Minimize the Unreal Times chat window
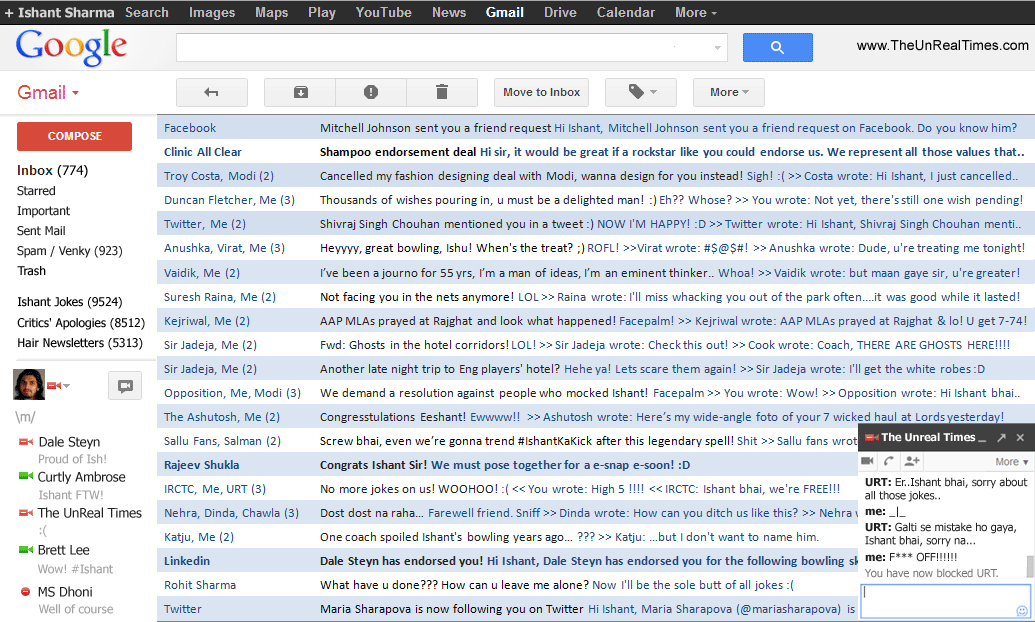The image size is (1035, 622). pyautogui.click(x=983, y=438)
